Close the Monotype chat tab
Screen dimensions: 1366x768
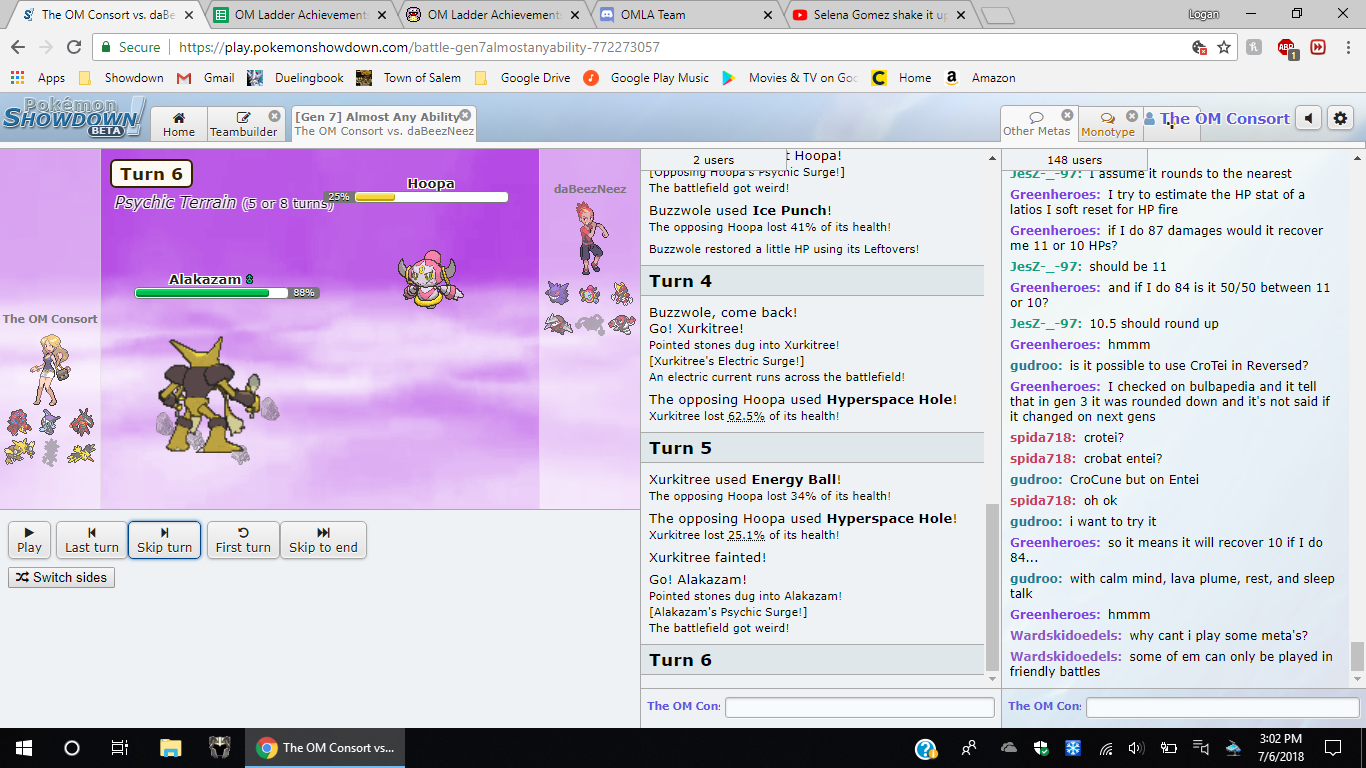tap(1132, 116)
